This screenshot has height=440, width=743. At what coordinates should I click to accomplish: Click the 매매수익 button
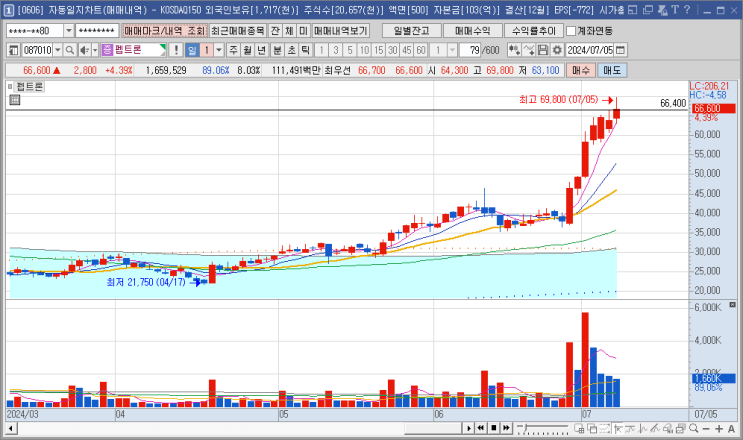click(472, 31)
